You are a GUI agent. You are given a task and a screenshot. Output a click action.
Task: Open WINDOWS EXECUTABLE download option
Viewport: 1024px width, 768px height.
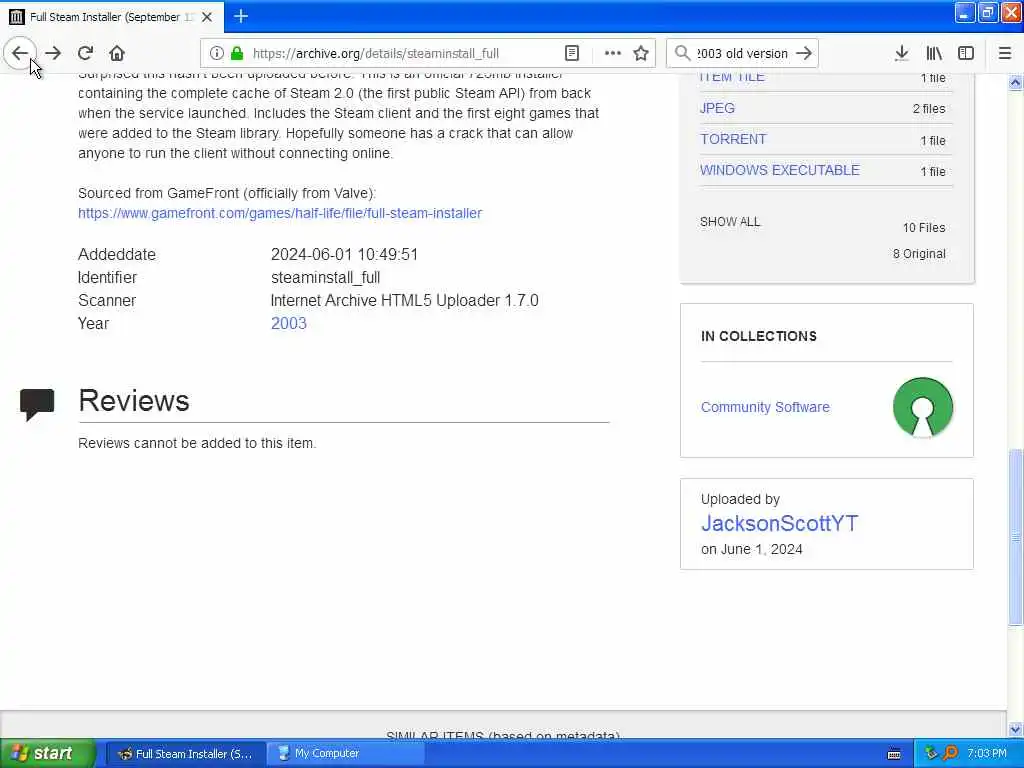coord(780,170)
